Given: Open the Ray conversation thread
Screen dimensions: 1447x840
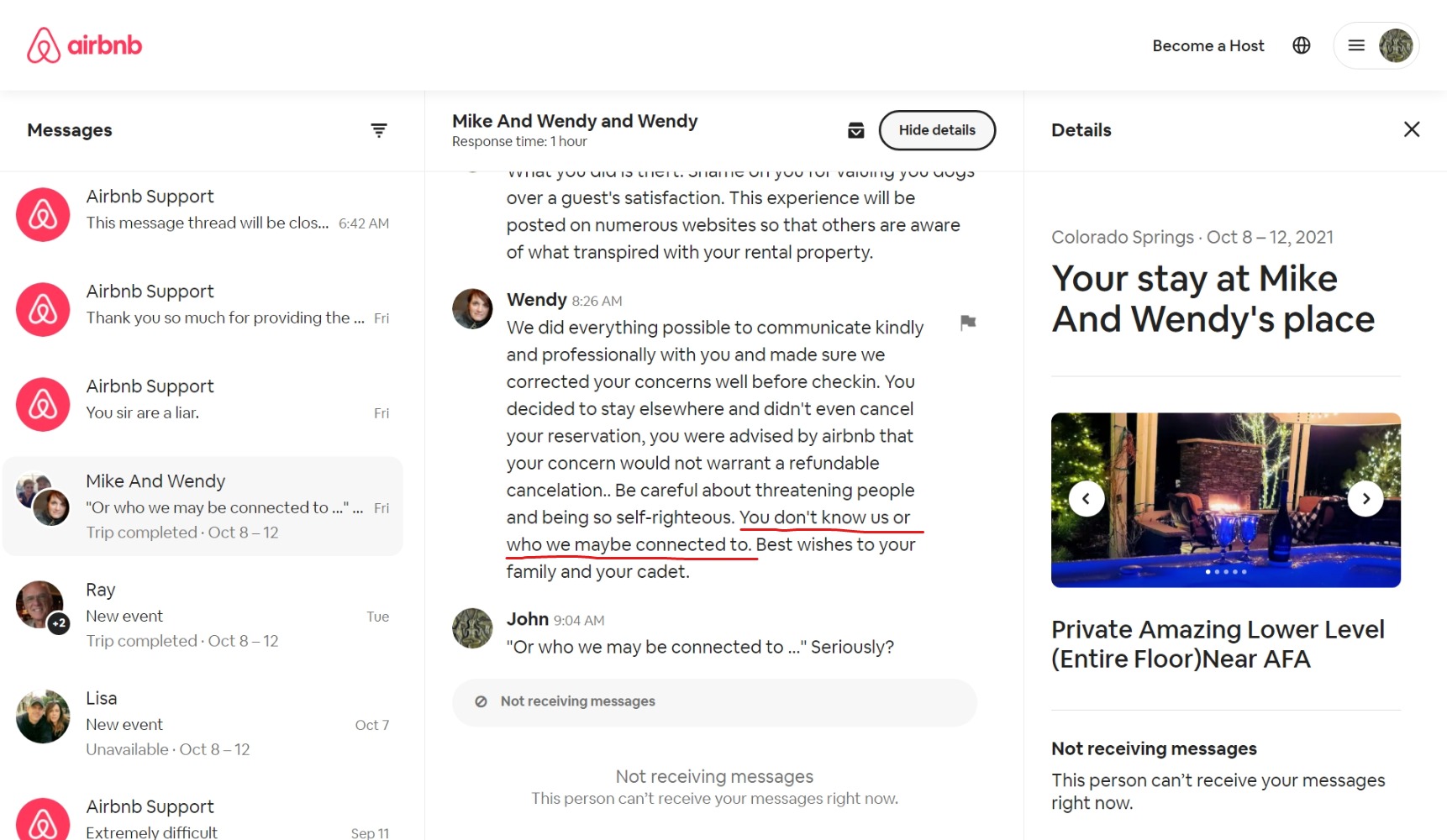Looking at the screenshot, I should 203,615.
